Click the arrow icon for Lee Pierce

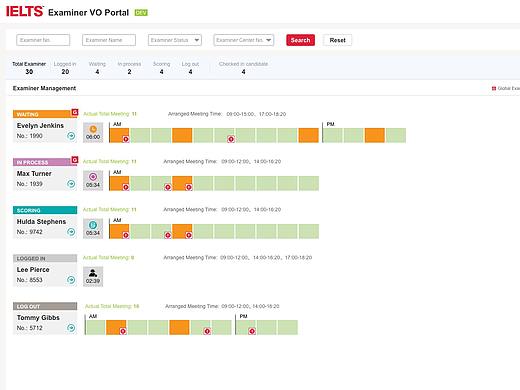71,280
